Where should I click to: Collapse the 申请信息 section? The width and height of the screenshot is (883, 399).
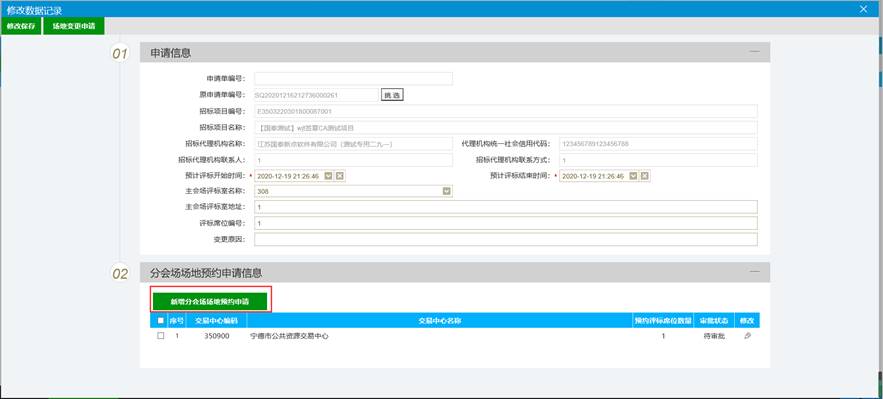point(754,52)
